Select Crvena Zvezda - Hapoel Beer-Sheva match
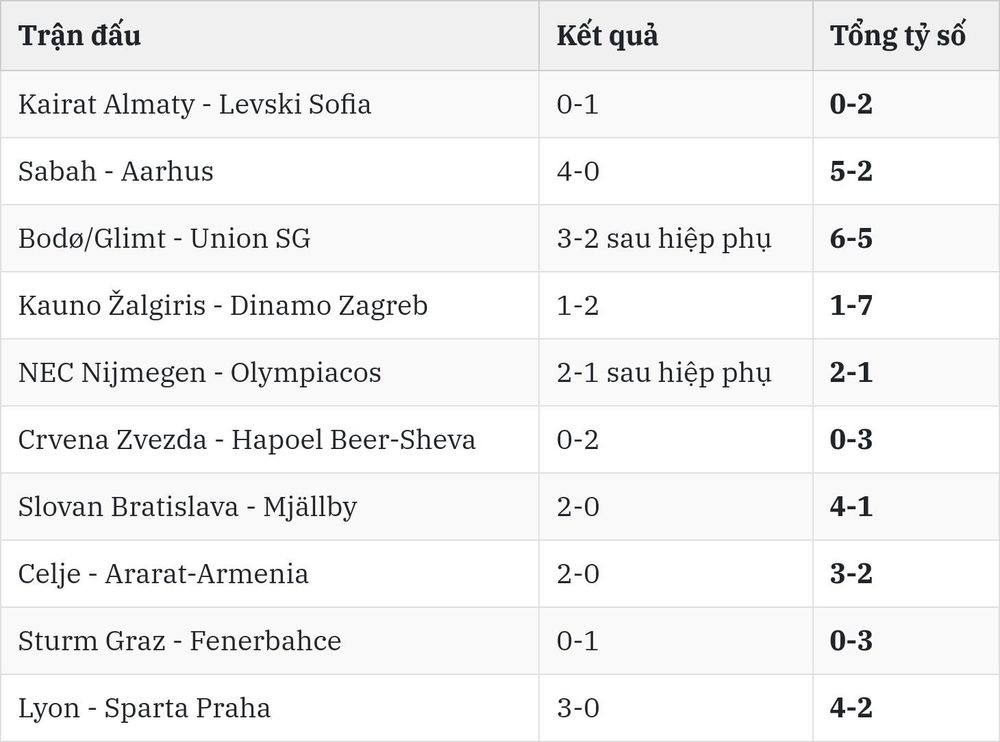 (x=247, y=440)
